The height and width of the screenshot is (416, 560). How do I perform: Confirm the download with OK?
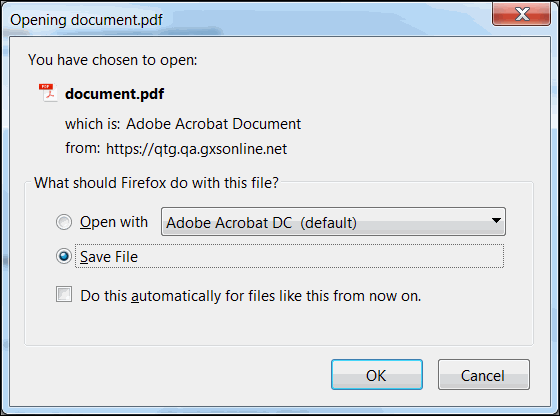click(377, 375)
